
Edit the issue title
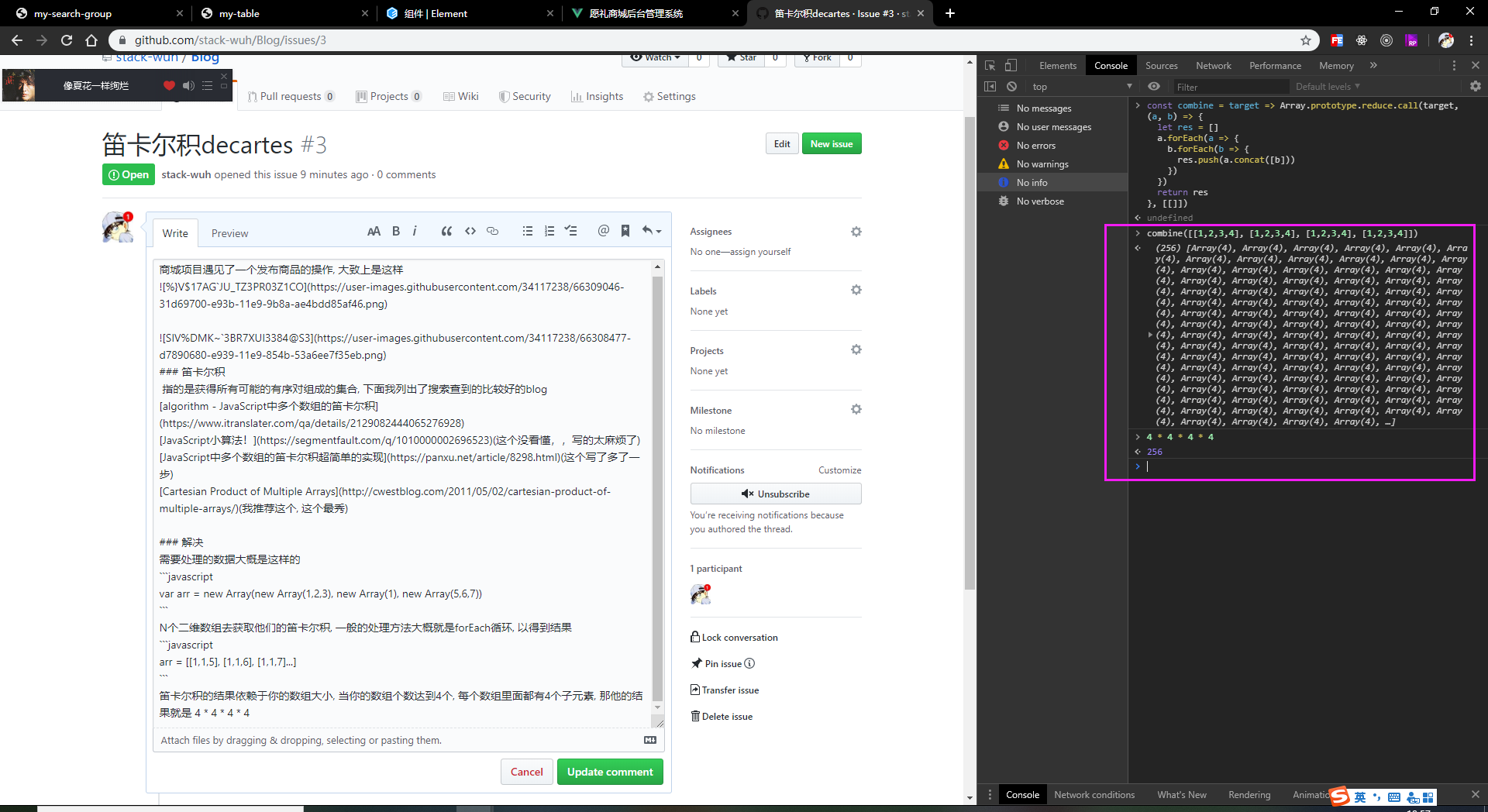pos(782,144)
